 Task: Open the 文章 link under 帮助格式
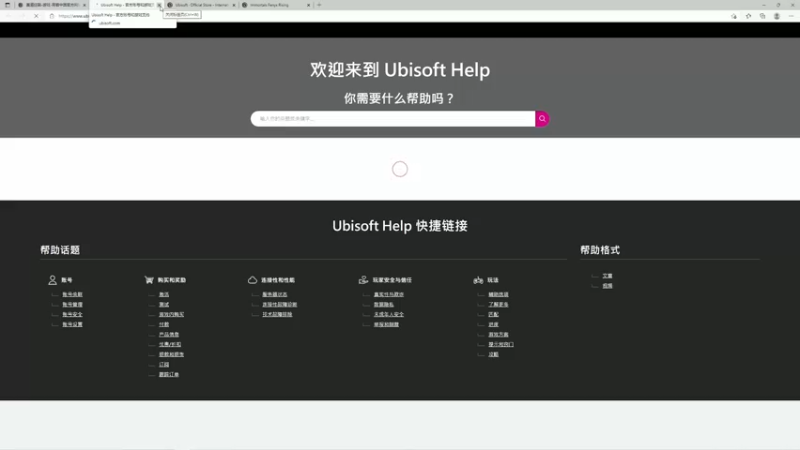point(607,276)
